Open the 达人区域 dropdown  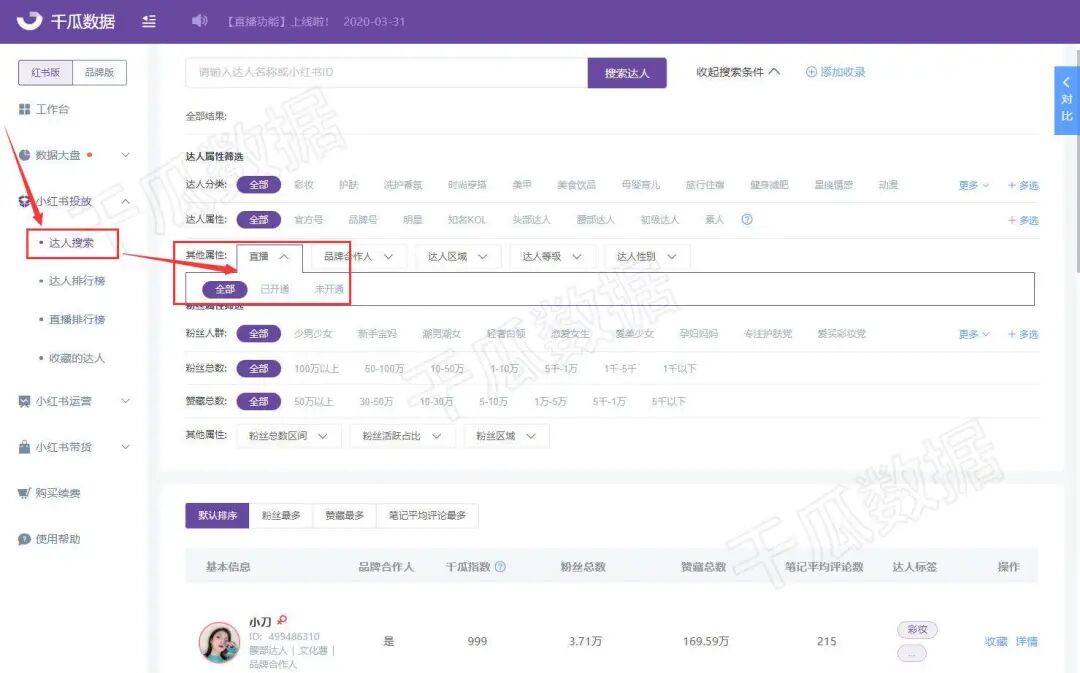click(x=457, y=256)
